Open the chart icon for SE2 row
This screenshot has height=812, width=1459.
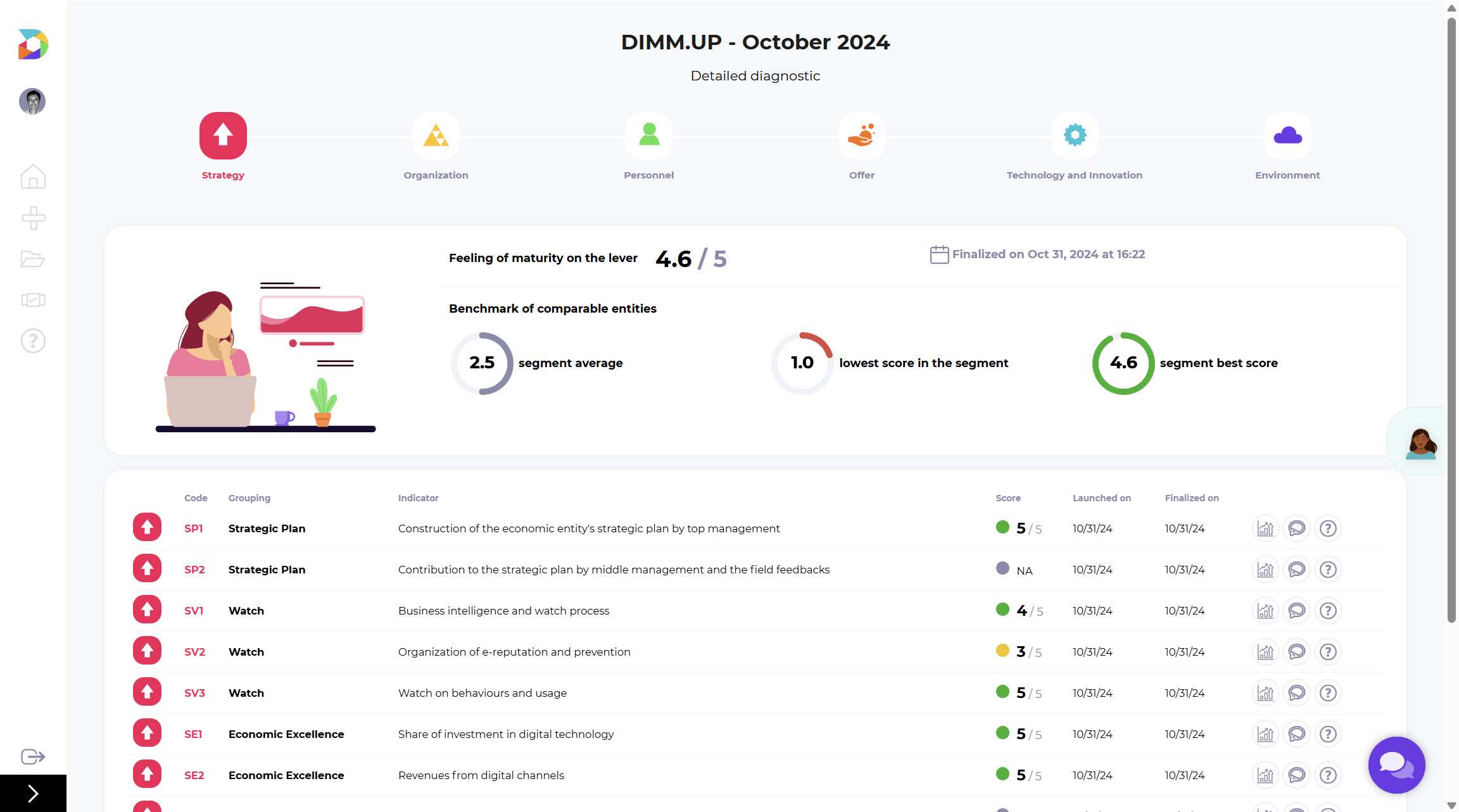[1265, 775]
